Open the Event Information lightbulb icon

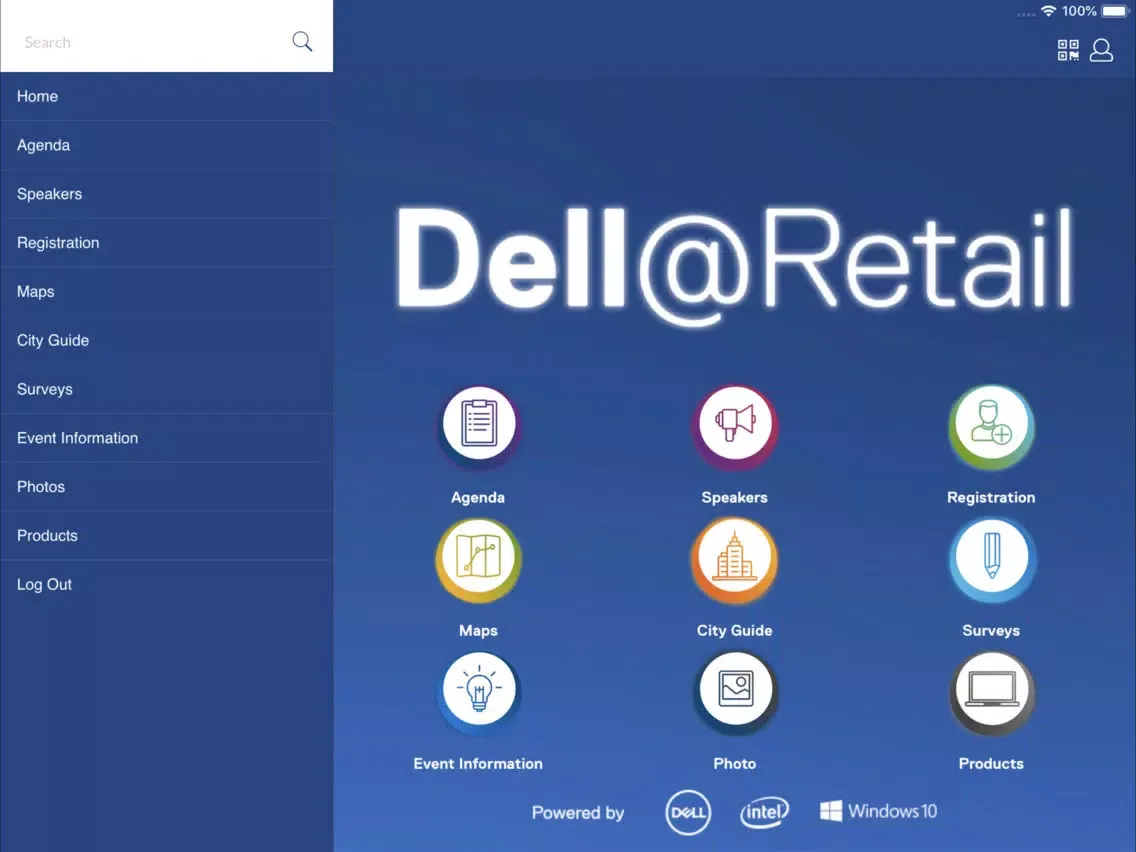pos(478,691)
